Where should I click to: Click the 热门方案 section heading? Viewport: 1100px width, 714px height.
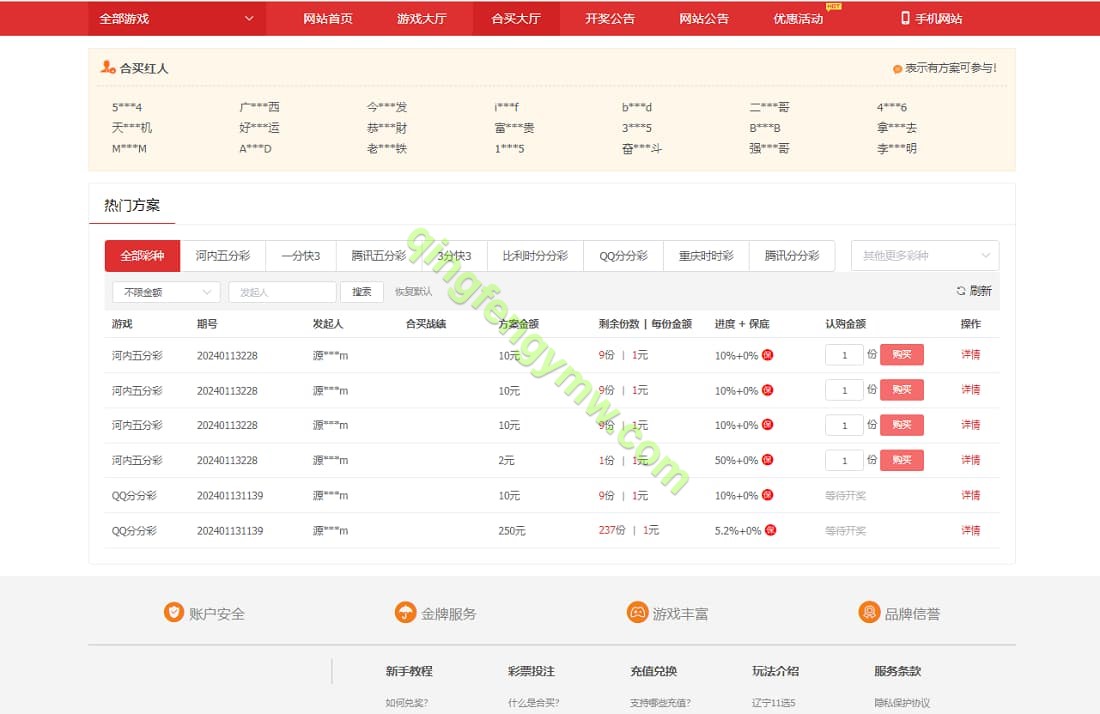tap(132, 205)
